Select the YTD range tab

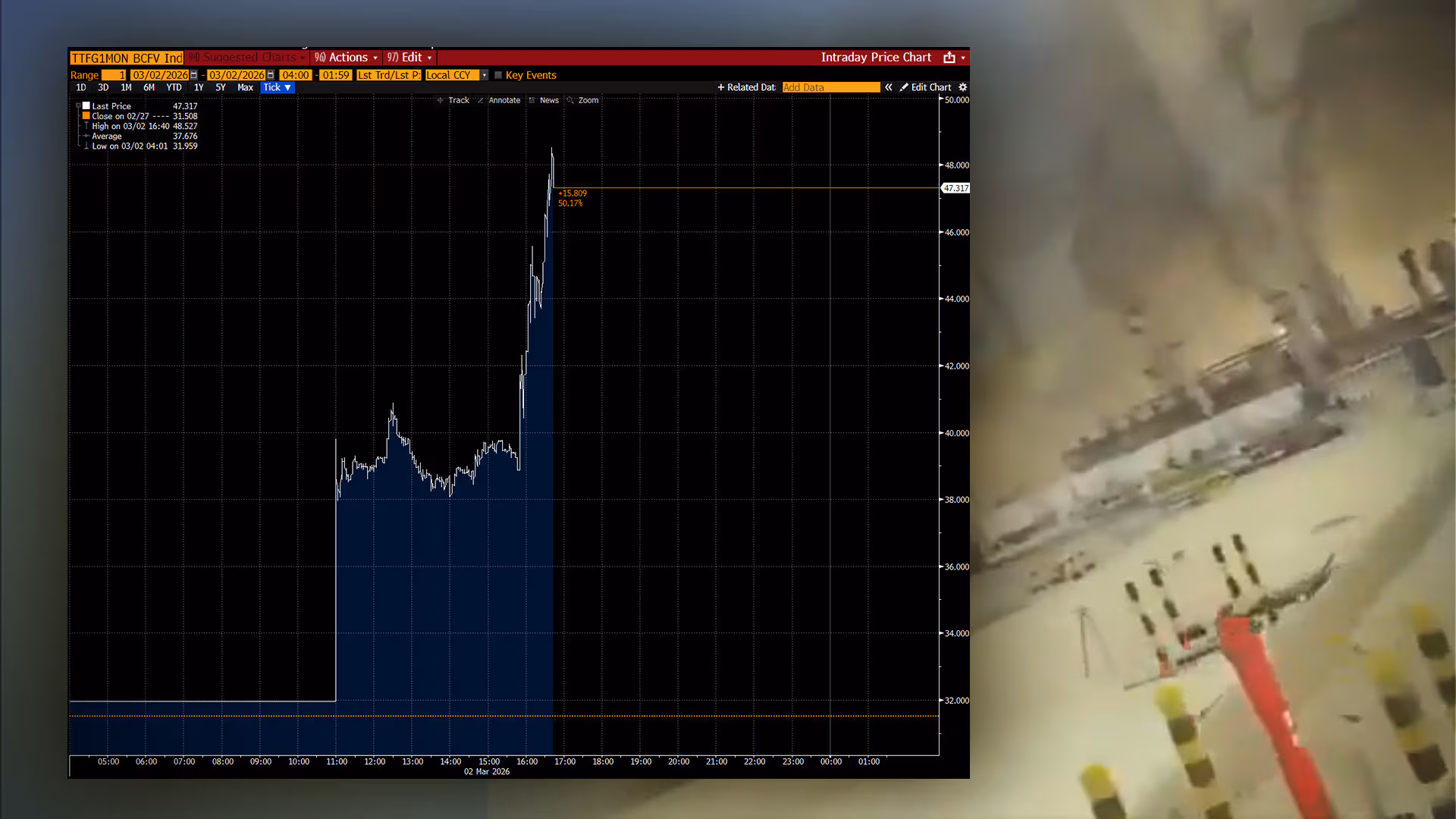coord(174,87)
